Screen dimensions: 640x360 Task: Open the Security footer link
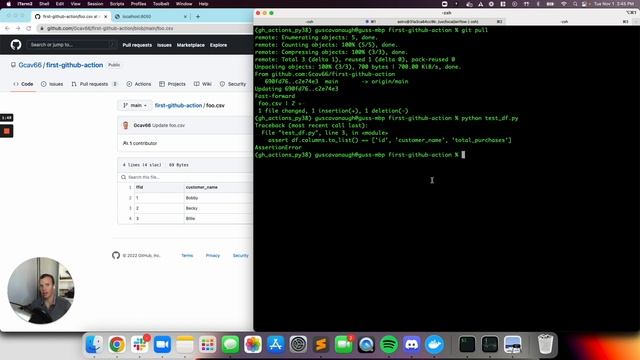click(240, 256)
